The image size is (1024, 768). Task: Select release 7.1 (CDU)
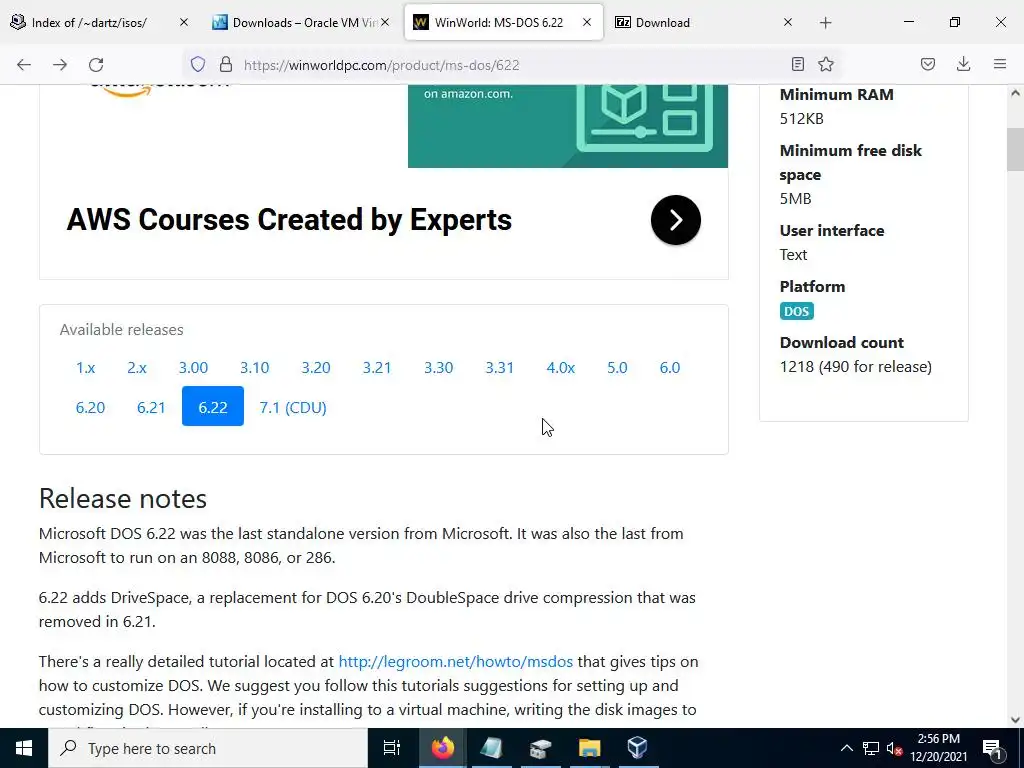click(293, 408)
